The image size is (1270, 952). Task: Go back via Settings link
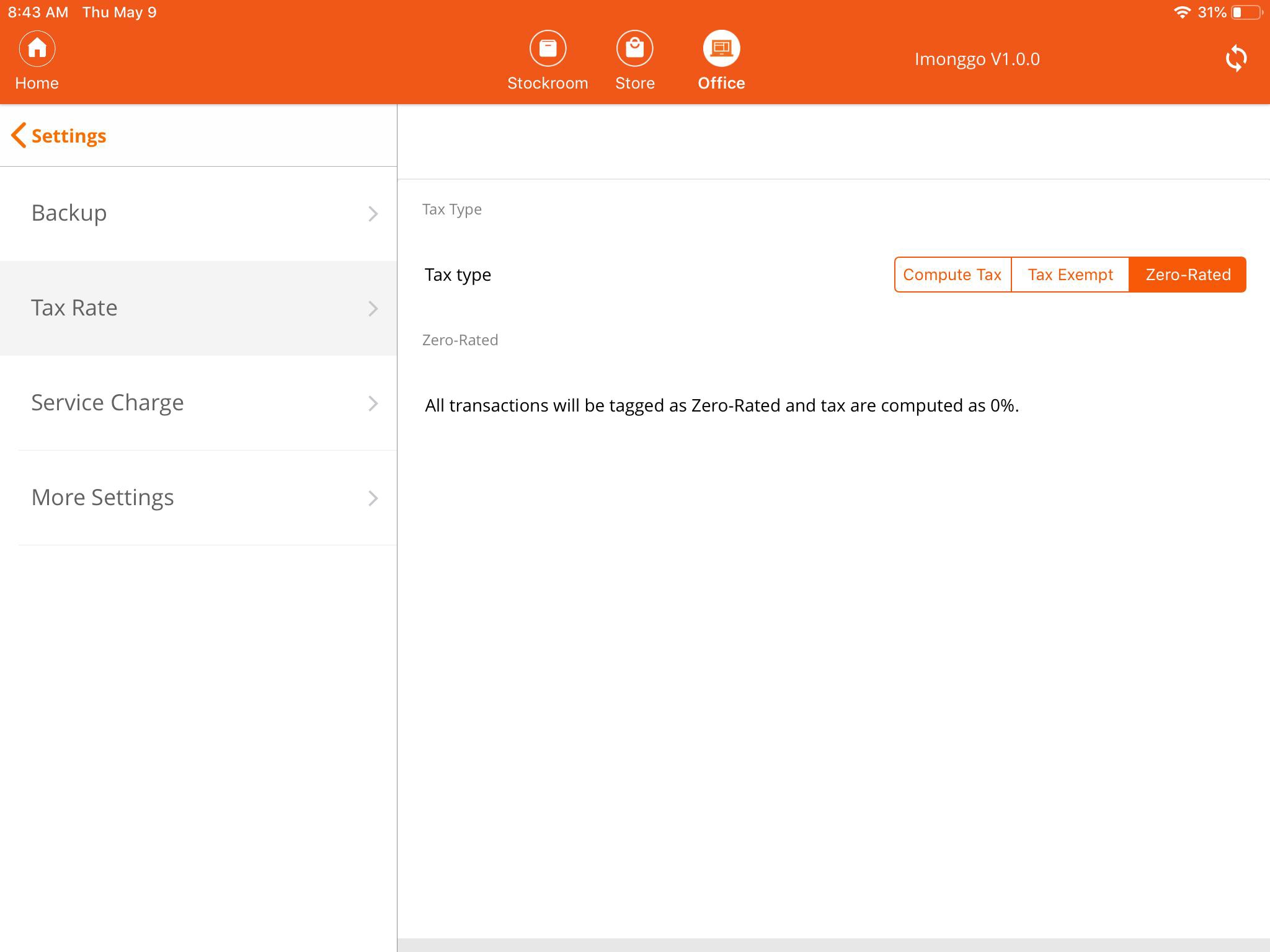69,136
